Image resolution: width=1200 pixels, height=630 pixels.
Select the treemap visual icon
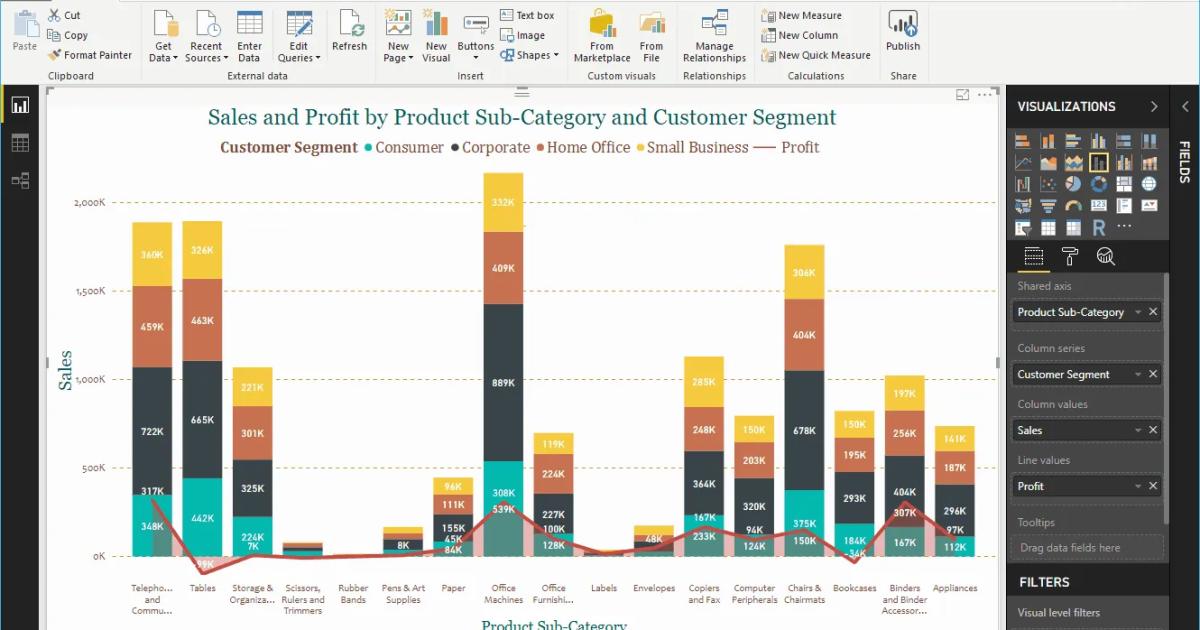pyautogui.click(x=1124, y=184)
